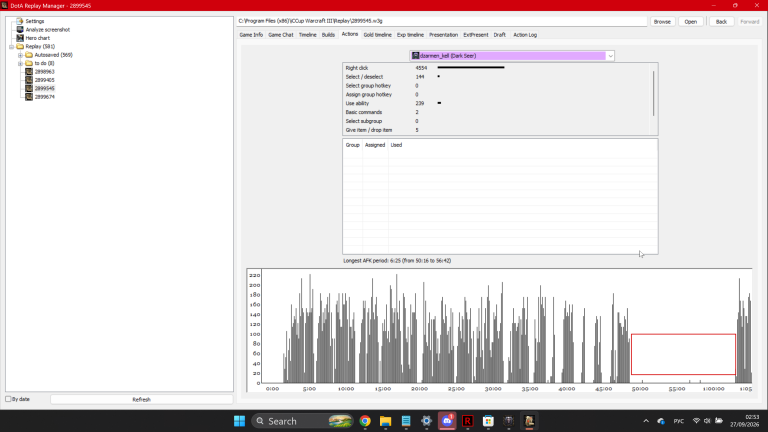The image size is (768, 432).
Task: Click replay icon beside 2899674
Action: [29, 96]
